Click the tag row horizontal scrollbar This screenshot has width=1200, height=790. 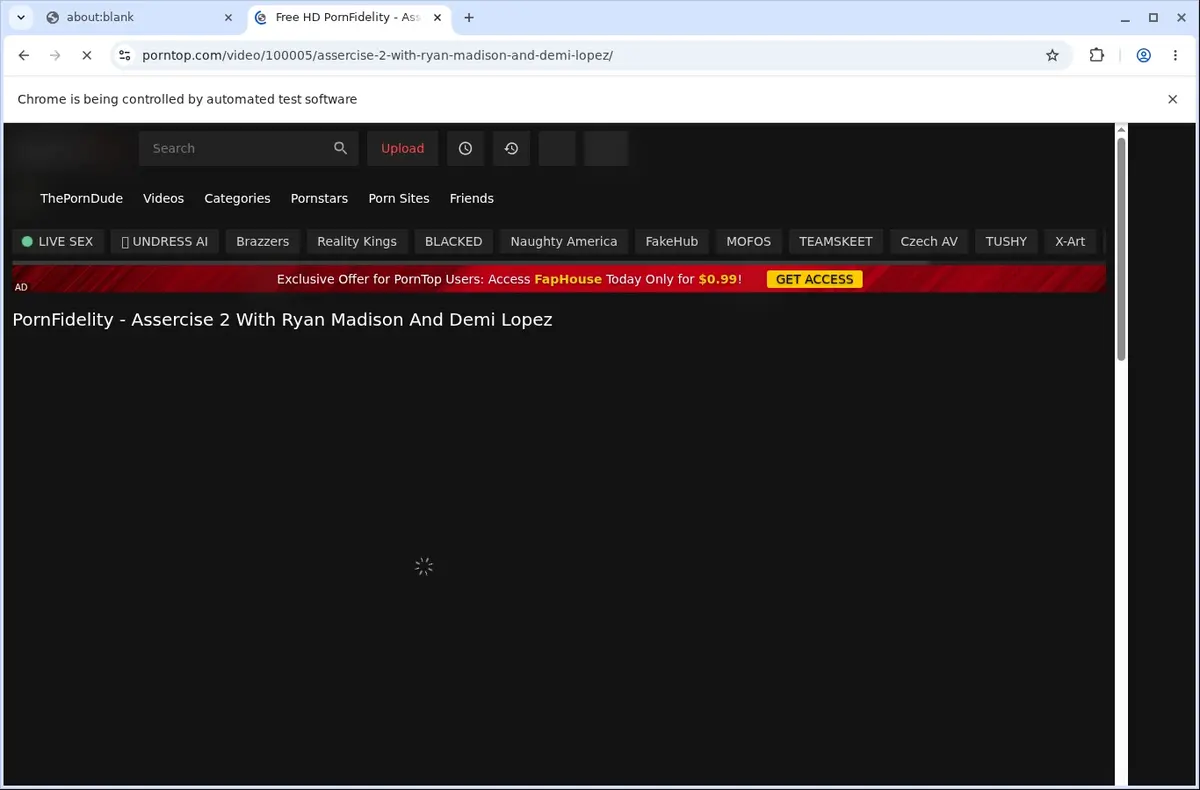470,263
